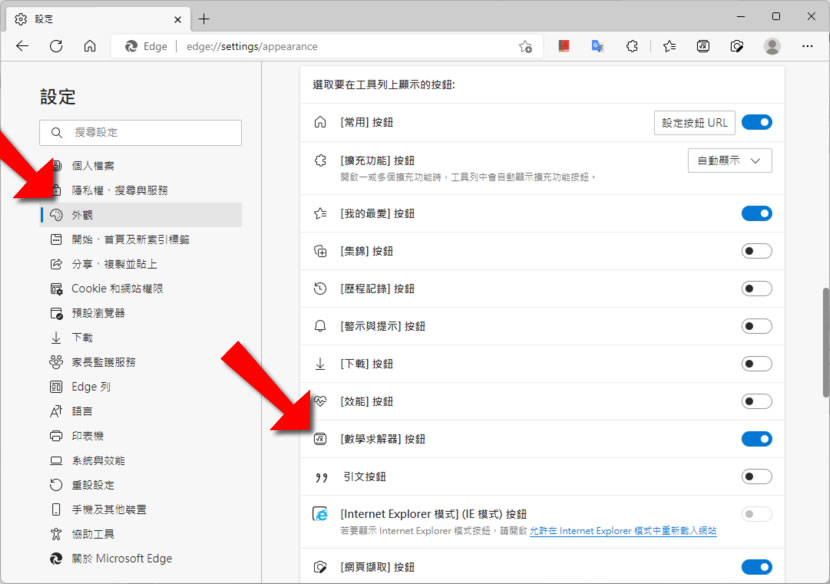Open the red bookmark extension icon
This screenshot has width=830, height=584.
click(564, 46)
